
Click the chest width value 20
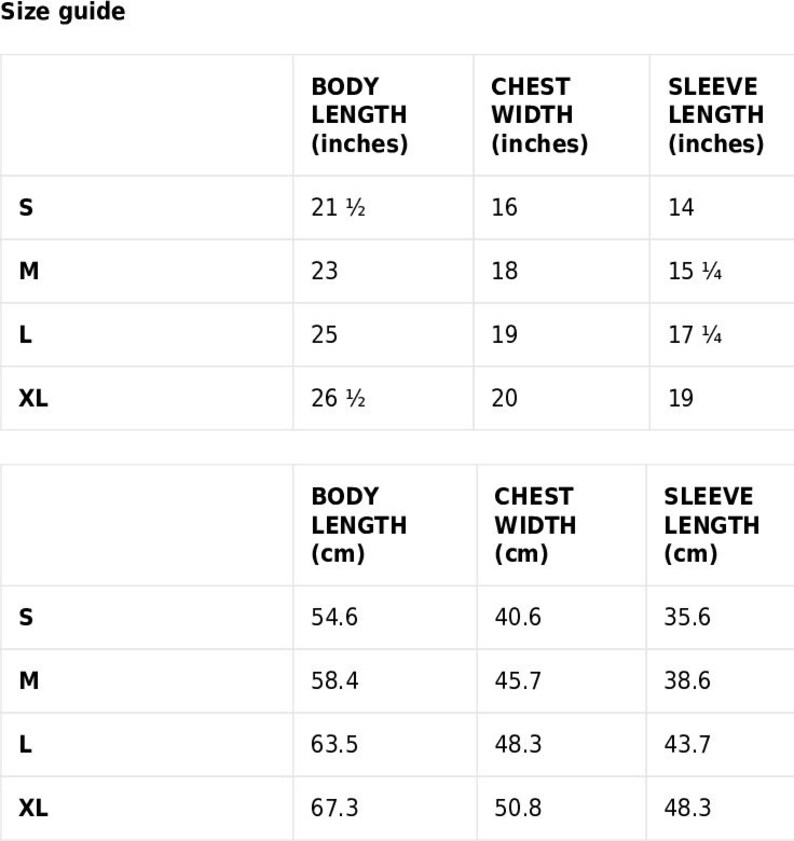504,398
